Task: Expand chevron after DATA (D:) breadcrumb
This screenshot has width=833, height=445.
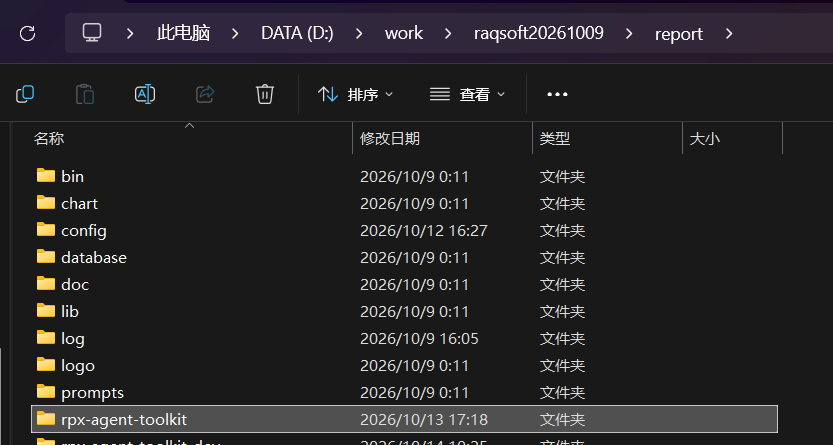Action: point(359,33)
